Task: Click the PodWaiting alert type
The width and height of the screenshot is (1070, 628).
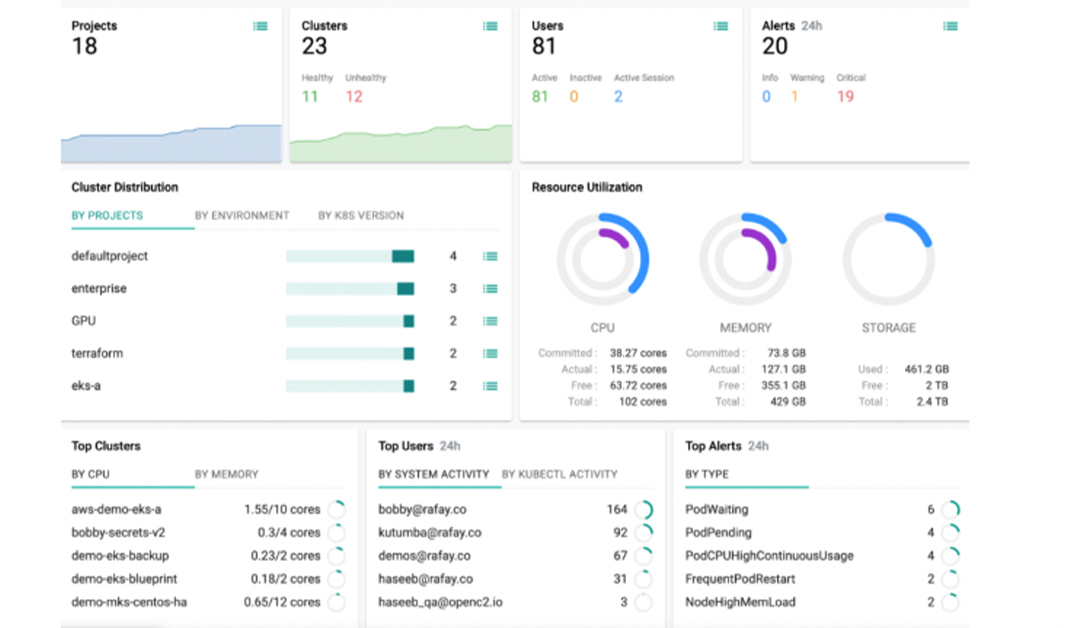Action: [x=716, y=510]
